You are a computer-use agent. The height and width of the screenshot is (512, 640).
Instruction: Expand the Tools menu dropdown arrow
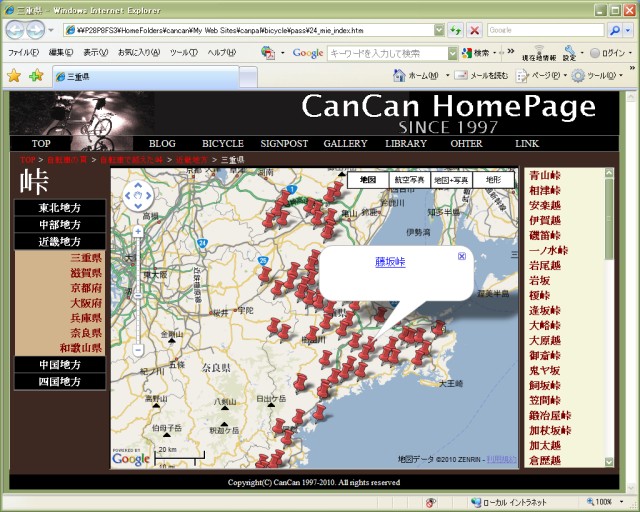coord(621,76)
